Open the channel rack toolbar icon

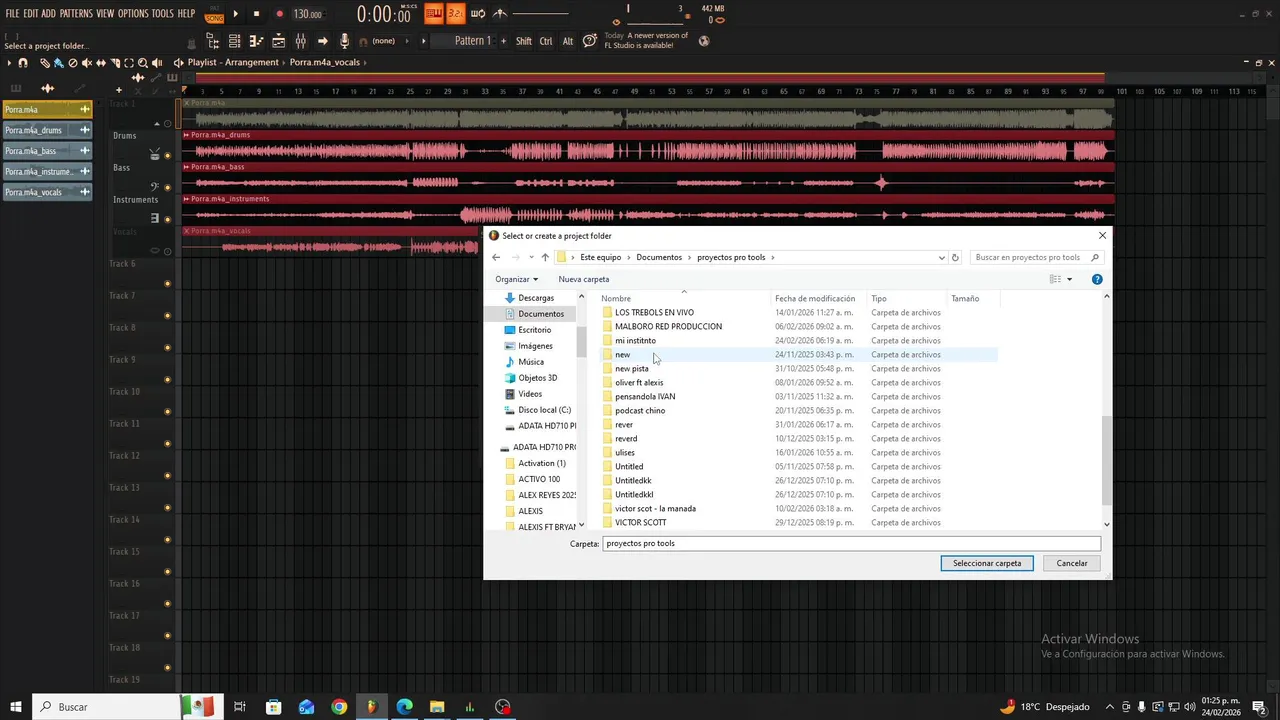(234, 41)
